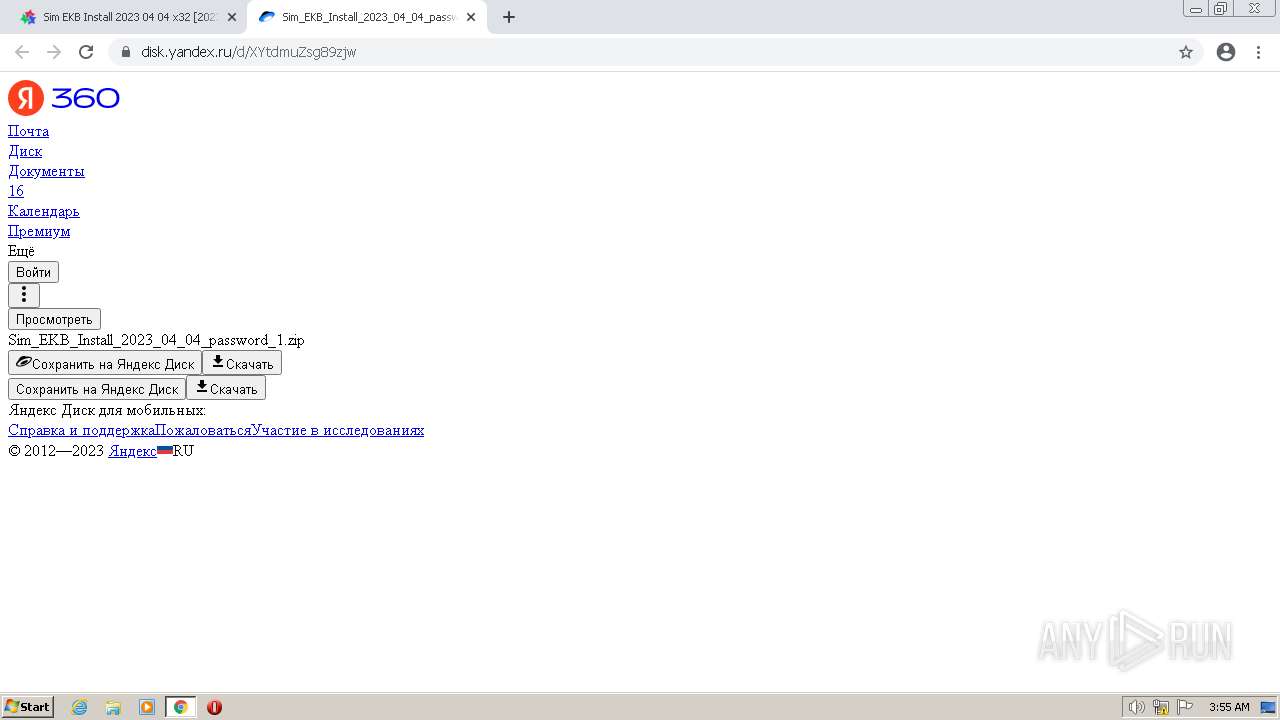
Task: Open Участие в исследованиях link
Action: pyautogui.click(x=338, y=430)
